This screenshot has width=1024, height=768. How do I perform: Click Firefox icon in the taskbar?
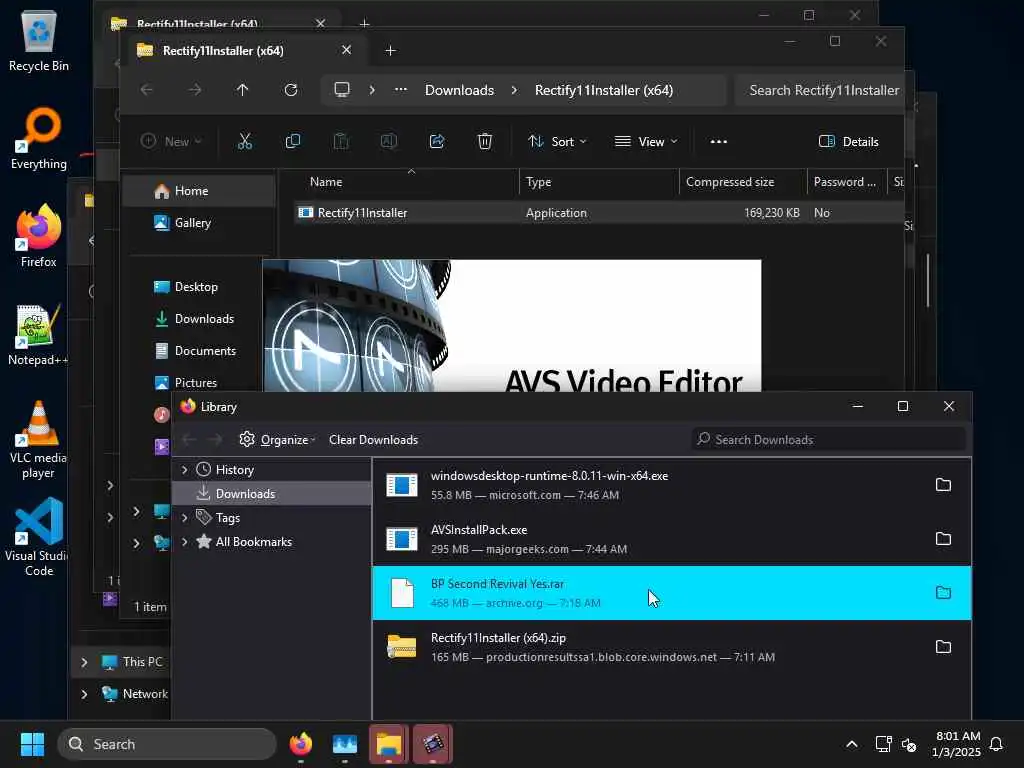[300, 744]
